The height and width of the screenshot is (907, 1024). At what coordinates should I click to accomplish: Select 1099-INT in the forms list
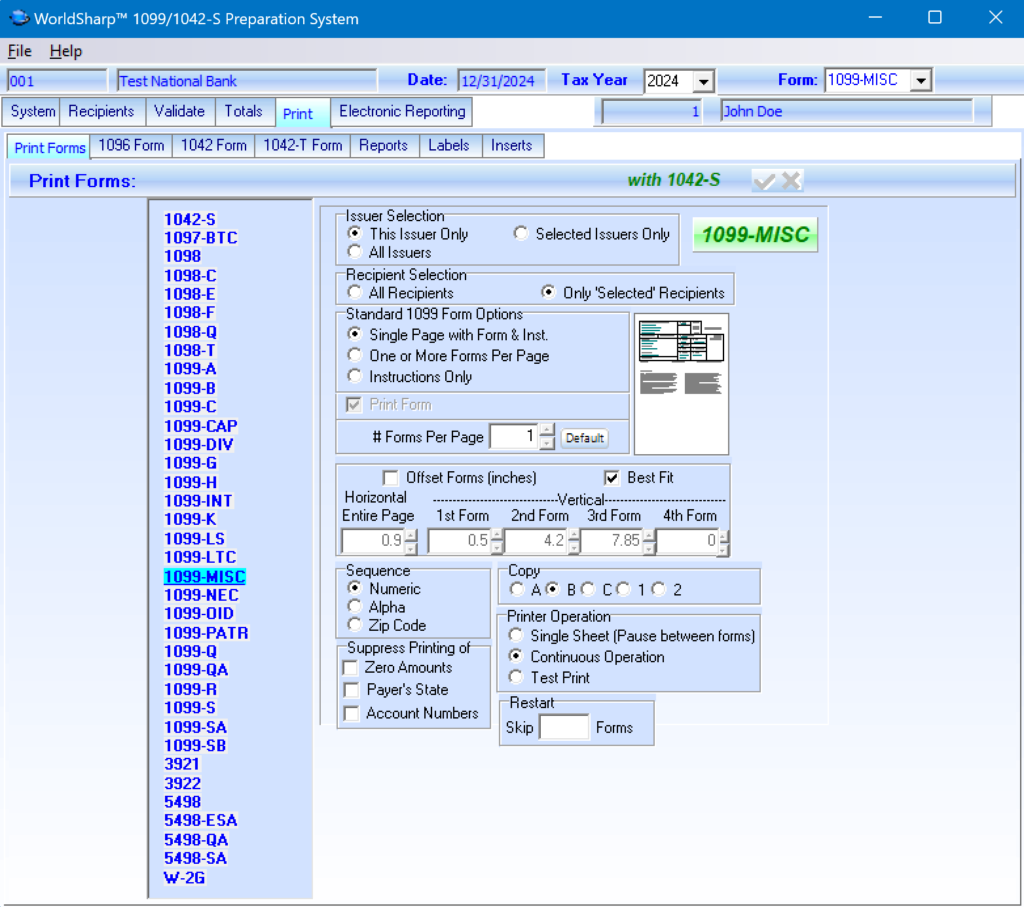click(198, 500)
